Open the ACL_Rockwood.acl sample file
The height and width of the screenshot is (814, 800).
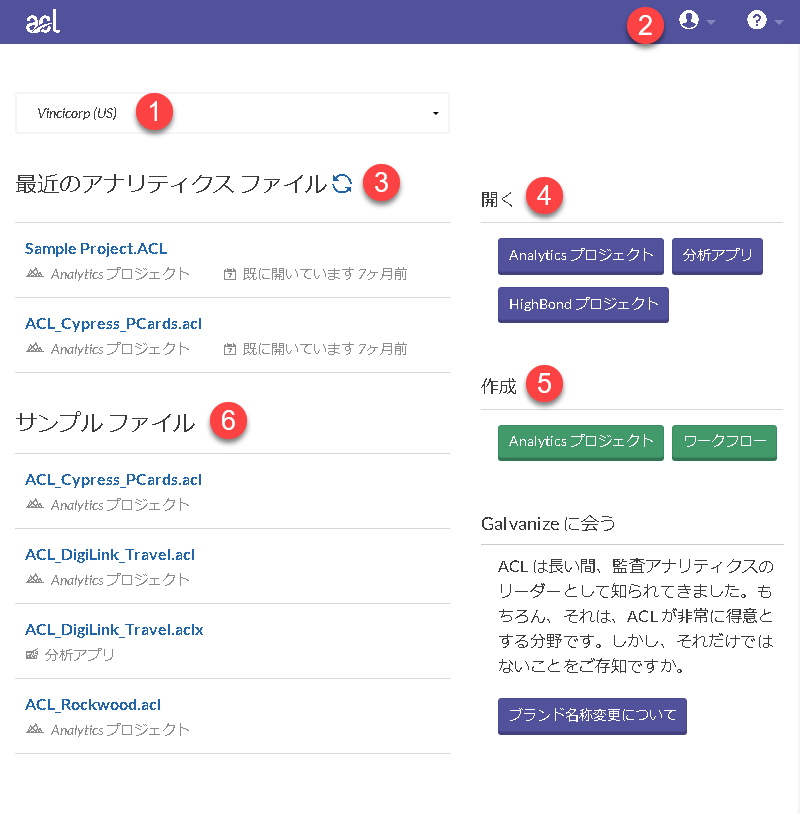pyautogui.click(x=93, y=704)
